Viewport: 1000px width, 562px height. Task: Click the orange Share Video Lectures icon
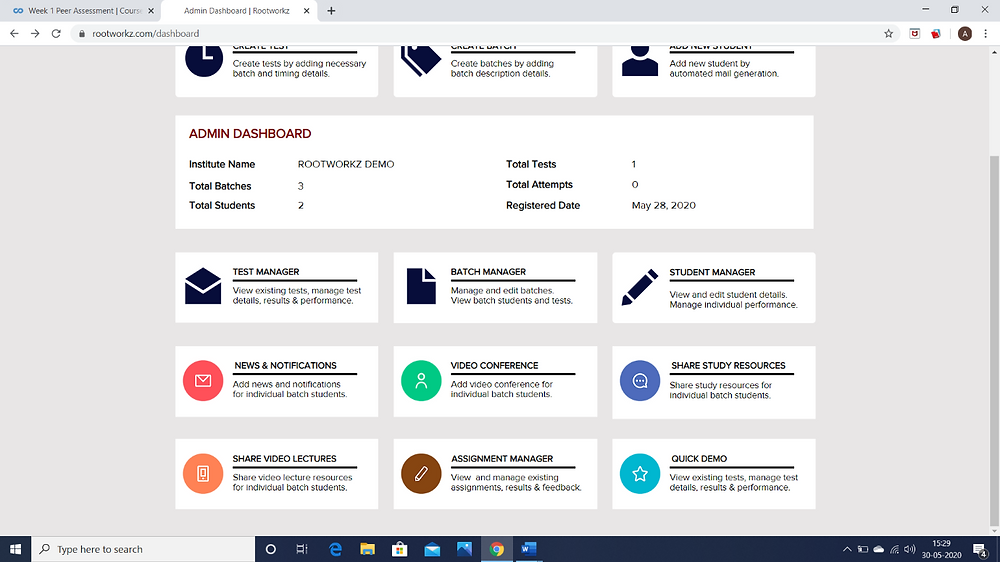pos(203,473)
